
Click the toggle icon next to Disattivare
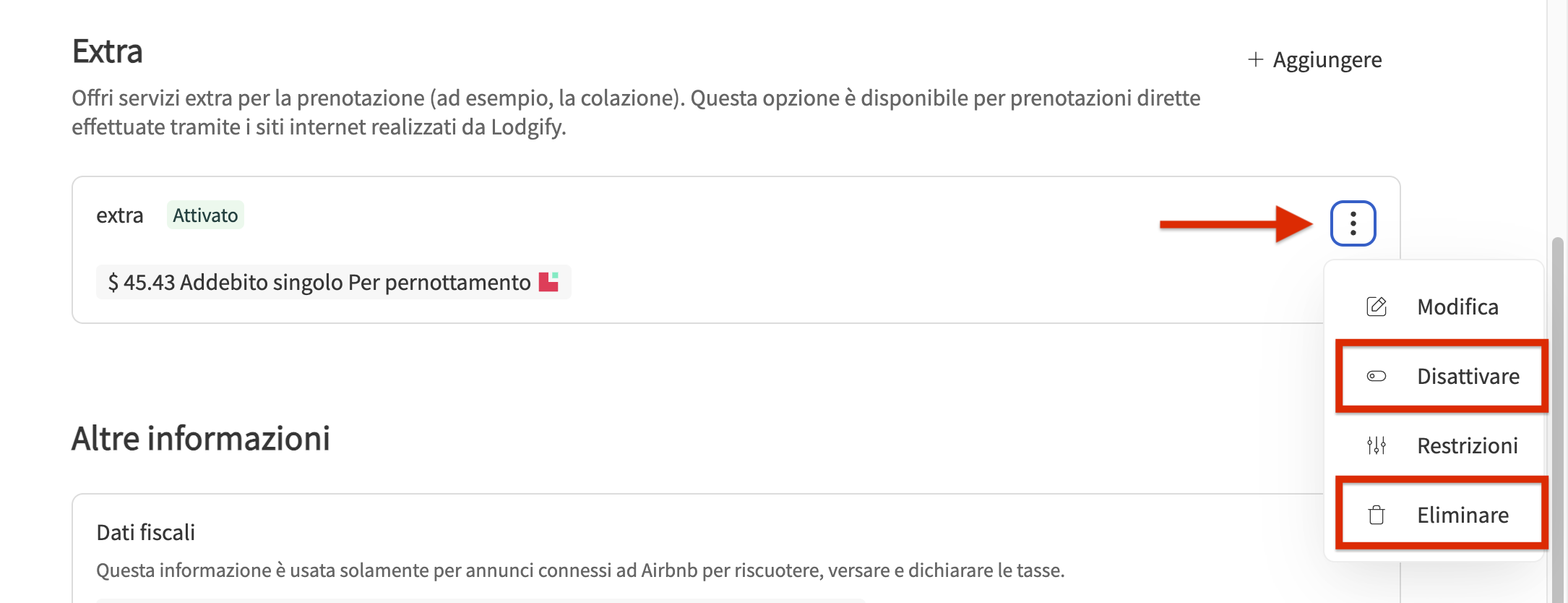click(1377, 376)
